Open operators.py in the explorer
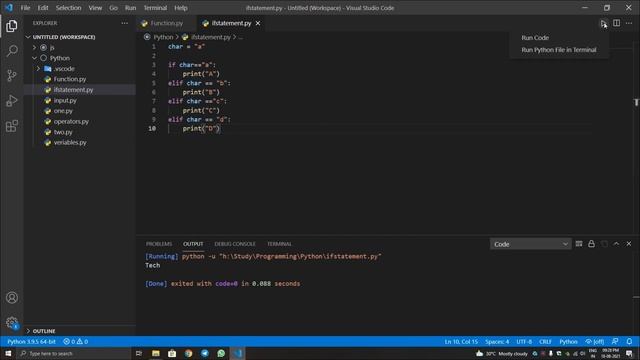Screen dimensions: 640x360 pyautogui.click(x=71, y=122)
